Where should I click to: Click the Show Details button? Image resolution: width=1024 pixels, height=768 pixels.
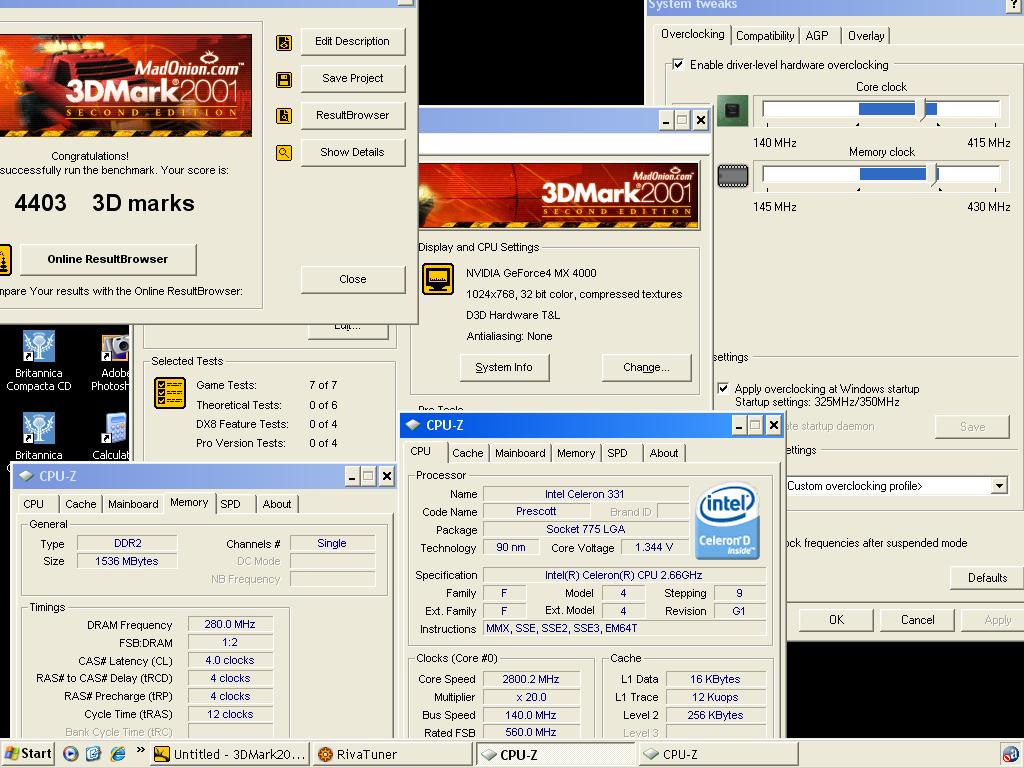(x=353, y=152)
